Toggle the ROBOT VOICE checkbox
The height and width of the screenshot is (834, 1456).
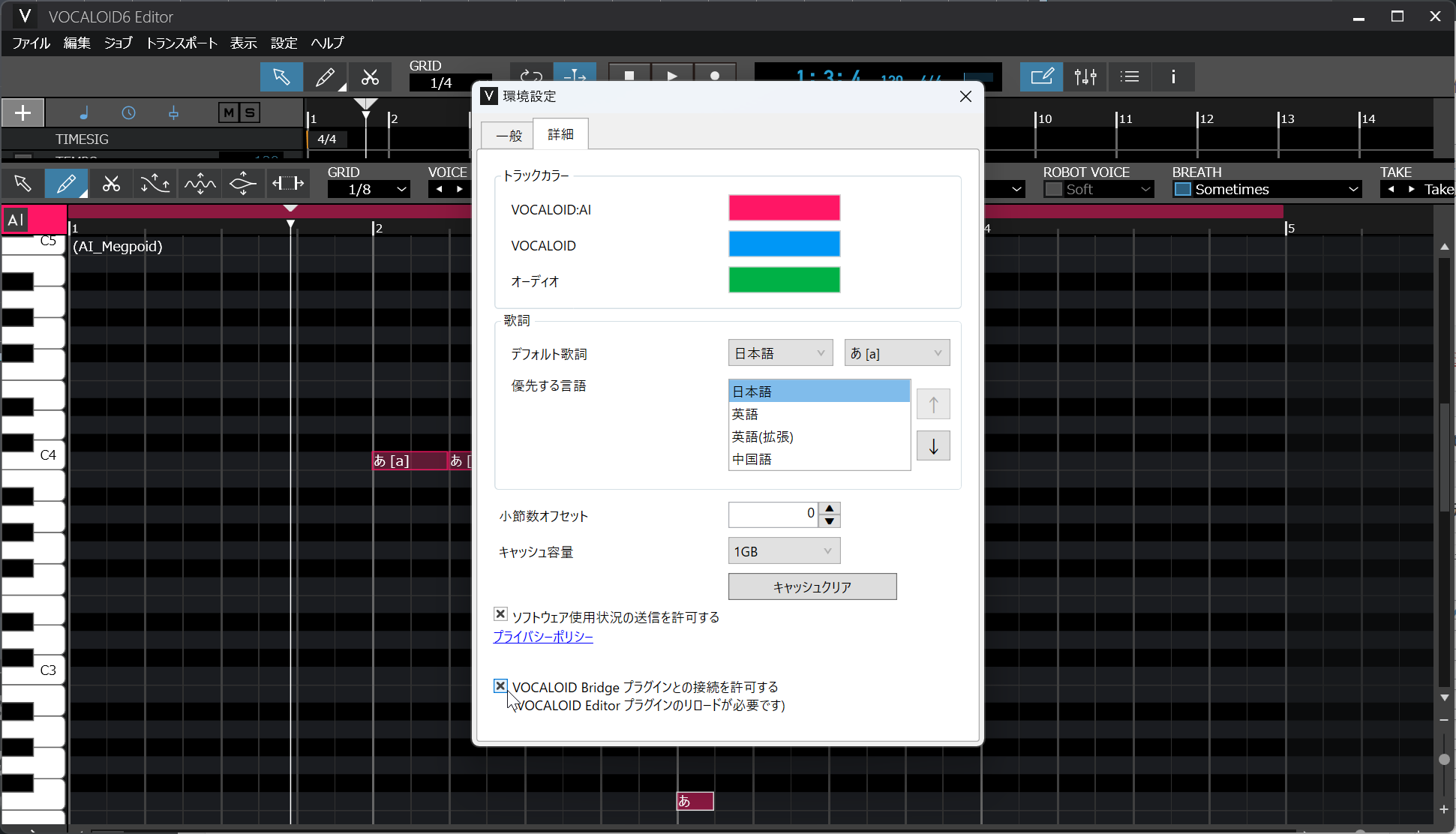pyautogui.click(x=1054, y=190)
